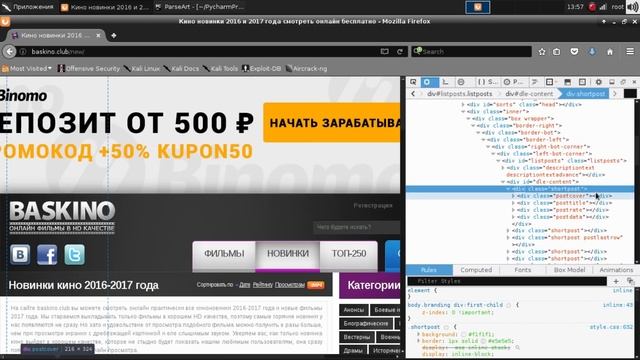Bookmark this page with the star icon
The width and height of the screenshot is (640, 360).
tap(542, 52)
